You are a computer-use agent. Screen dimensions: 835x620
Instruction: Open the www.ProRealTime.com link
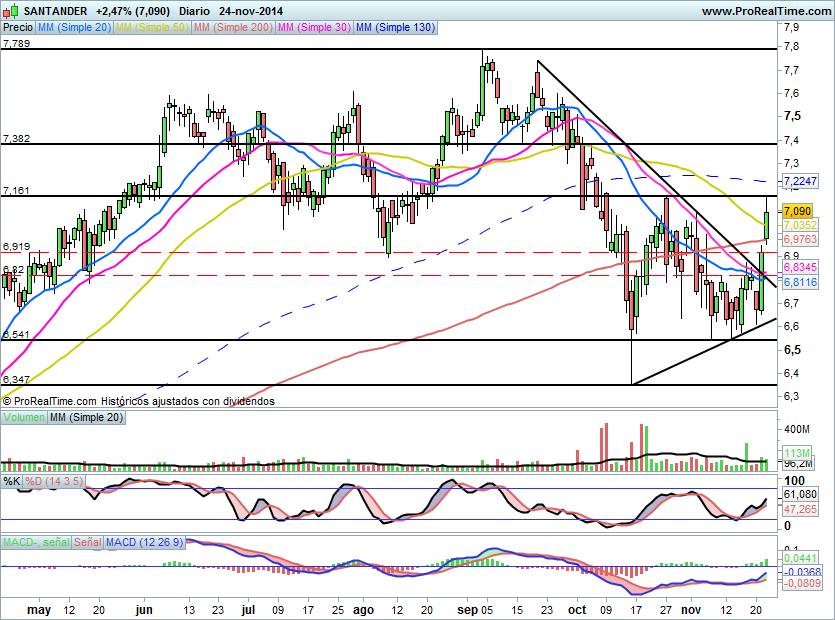click(766, 11)
